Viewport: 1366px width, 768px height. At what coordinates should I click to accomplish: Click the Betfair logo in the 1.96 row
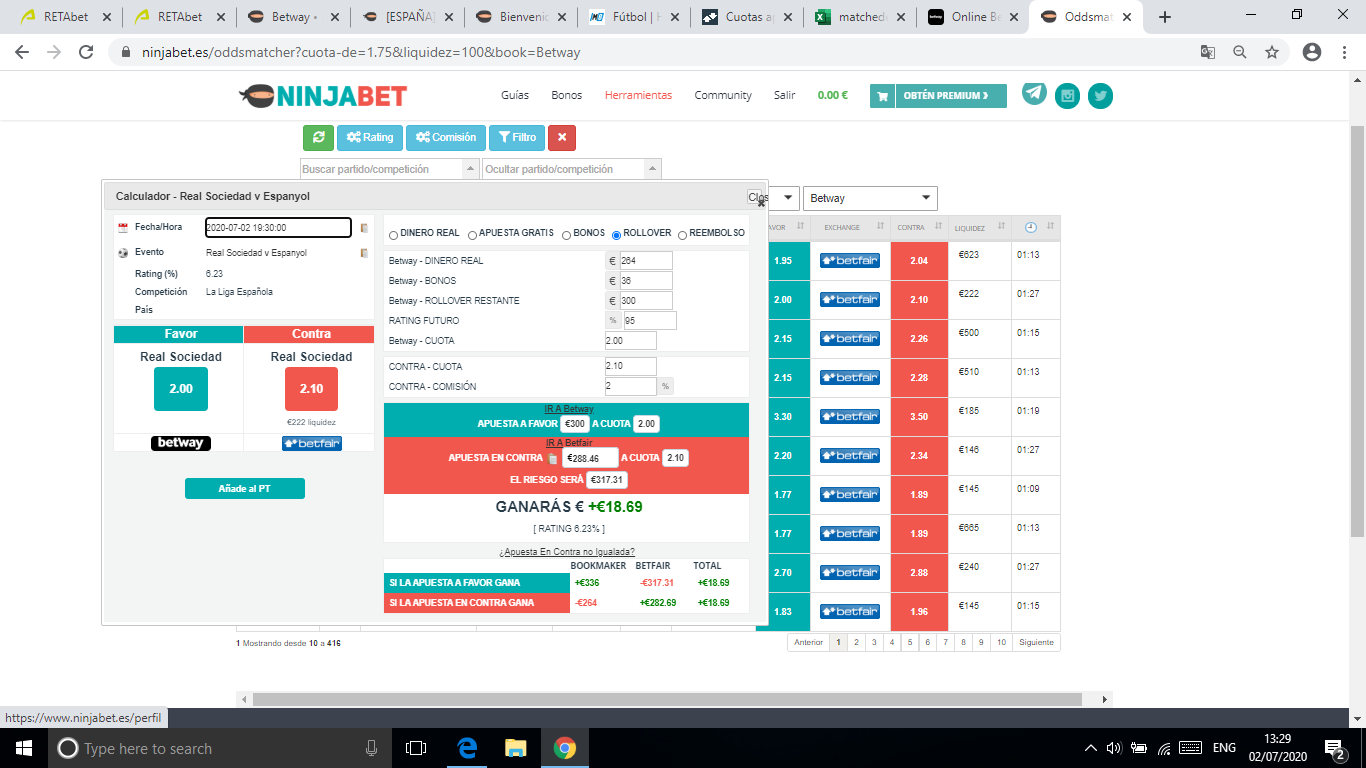pyautogui.click(x=850, y=611)
